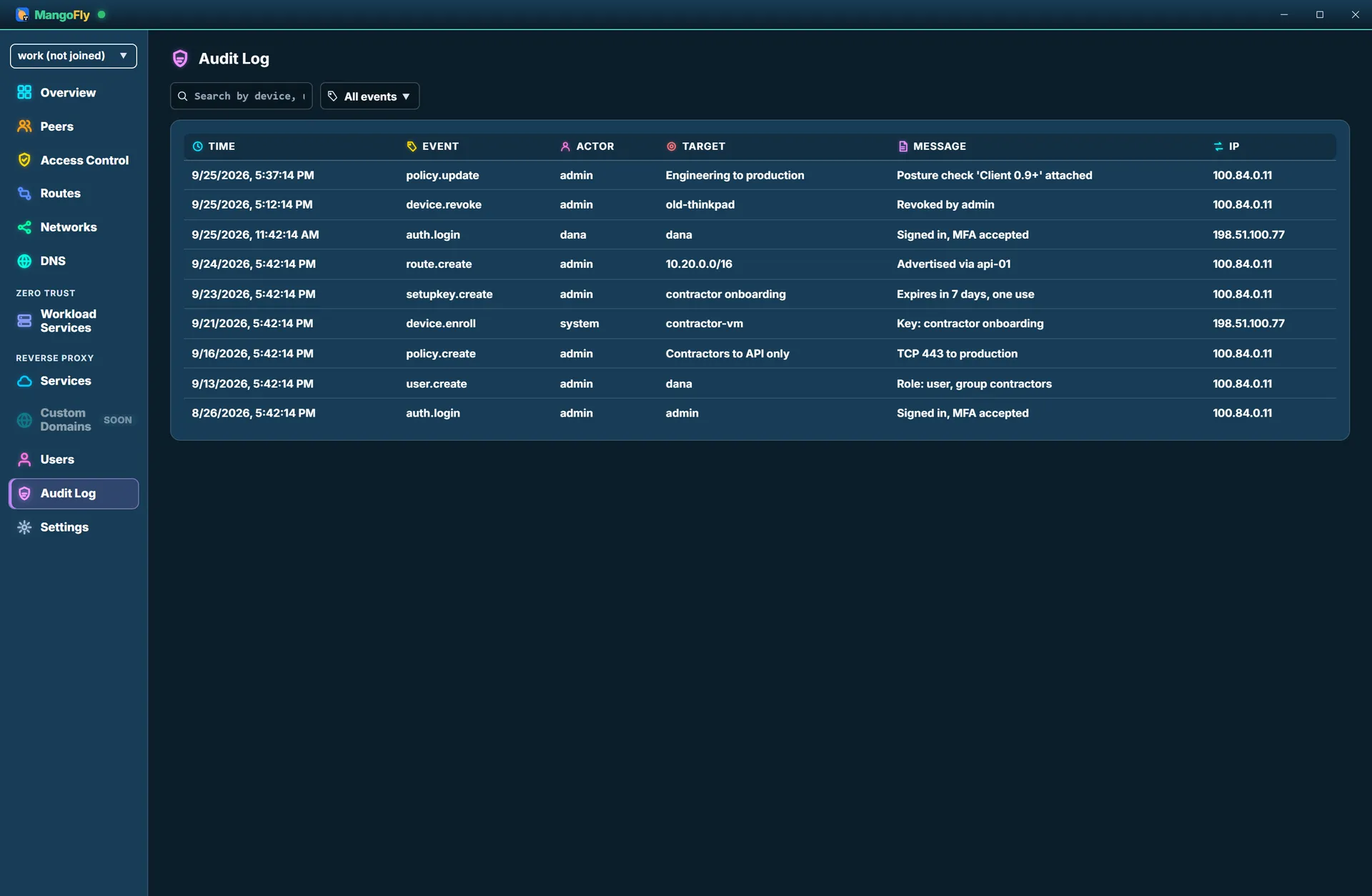Click the Peers people icon
The height and width of the screenshot is (896, 1372).
(x=24, y=126)
